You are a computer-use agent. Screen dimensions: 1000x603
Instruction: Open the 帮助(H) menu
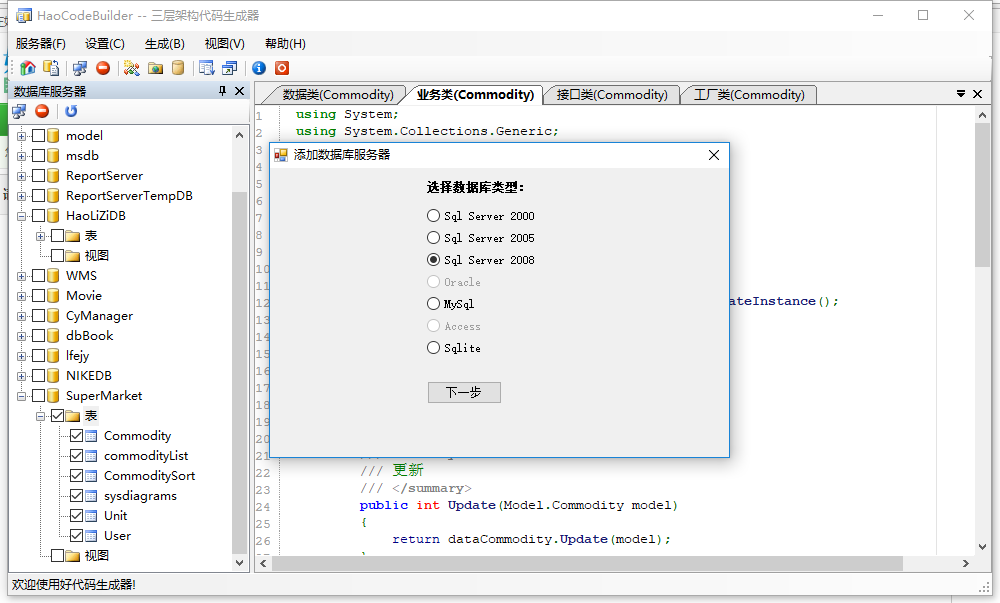pyautogui.click(x=285, y=43)
